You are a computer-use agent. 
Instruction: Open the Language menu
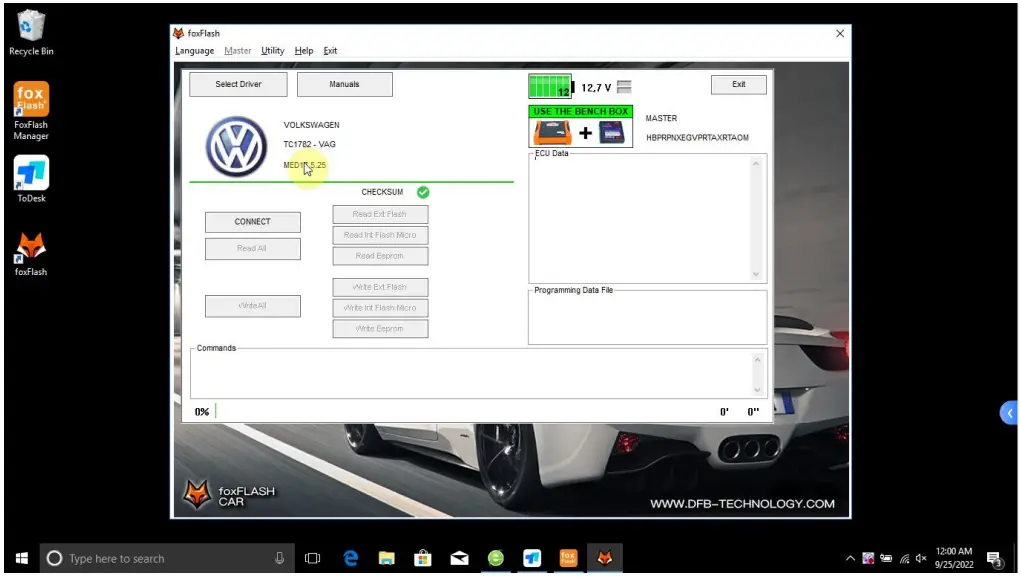(x=194, y=50)
